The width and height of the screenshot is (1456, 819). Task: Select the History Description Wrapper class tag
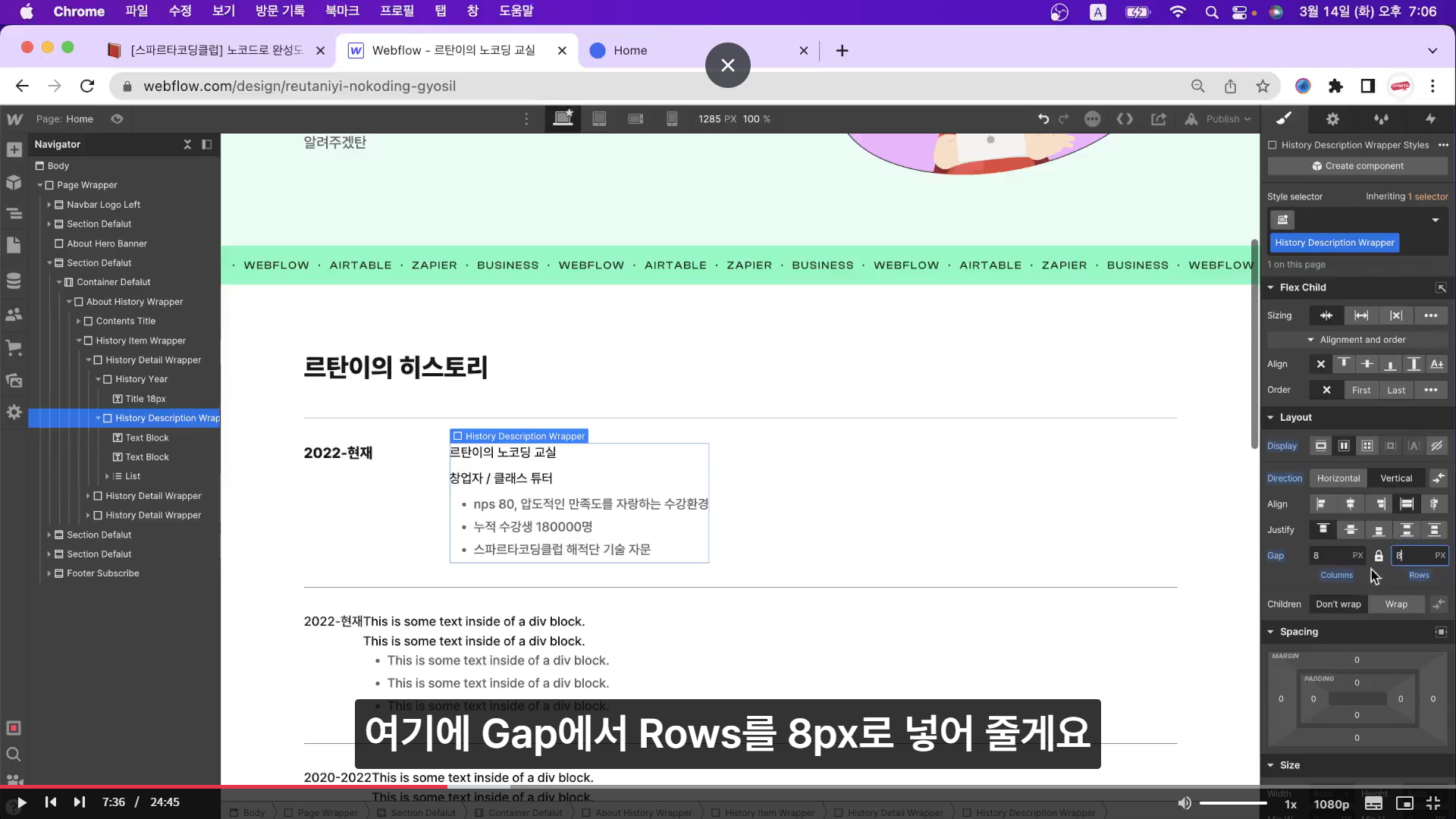click(x=1335, y=243)
